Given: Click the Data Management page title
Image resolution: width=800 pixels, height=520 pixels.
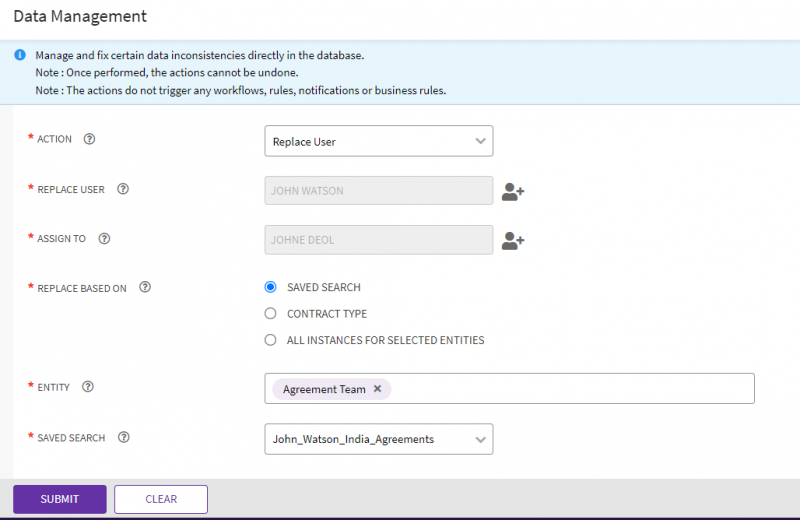Looking at the screenshot, I should click(x=80, y=16).
